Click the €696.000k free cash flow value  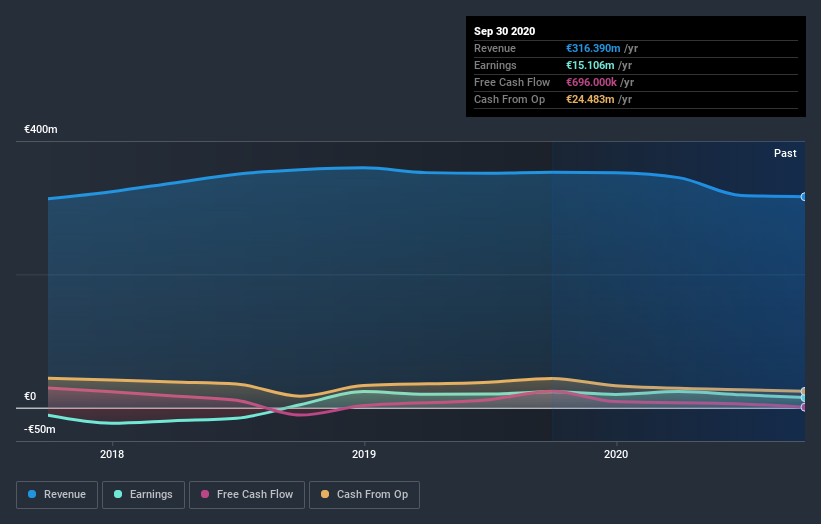[x=591, y=82]
